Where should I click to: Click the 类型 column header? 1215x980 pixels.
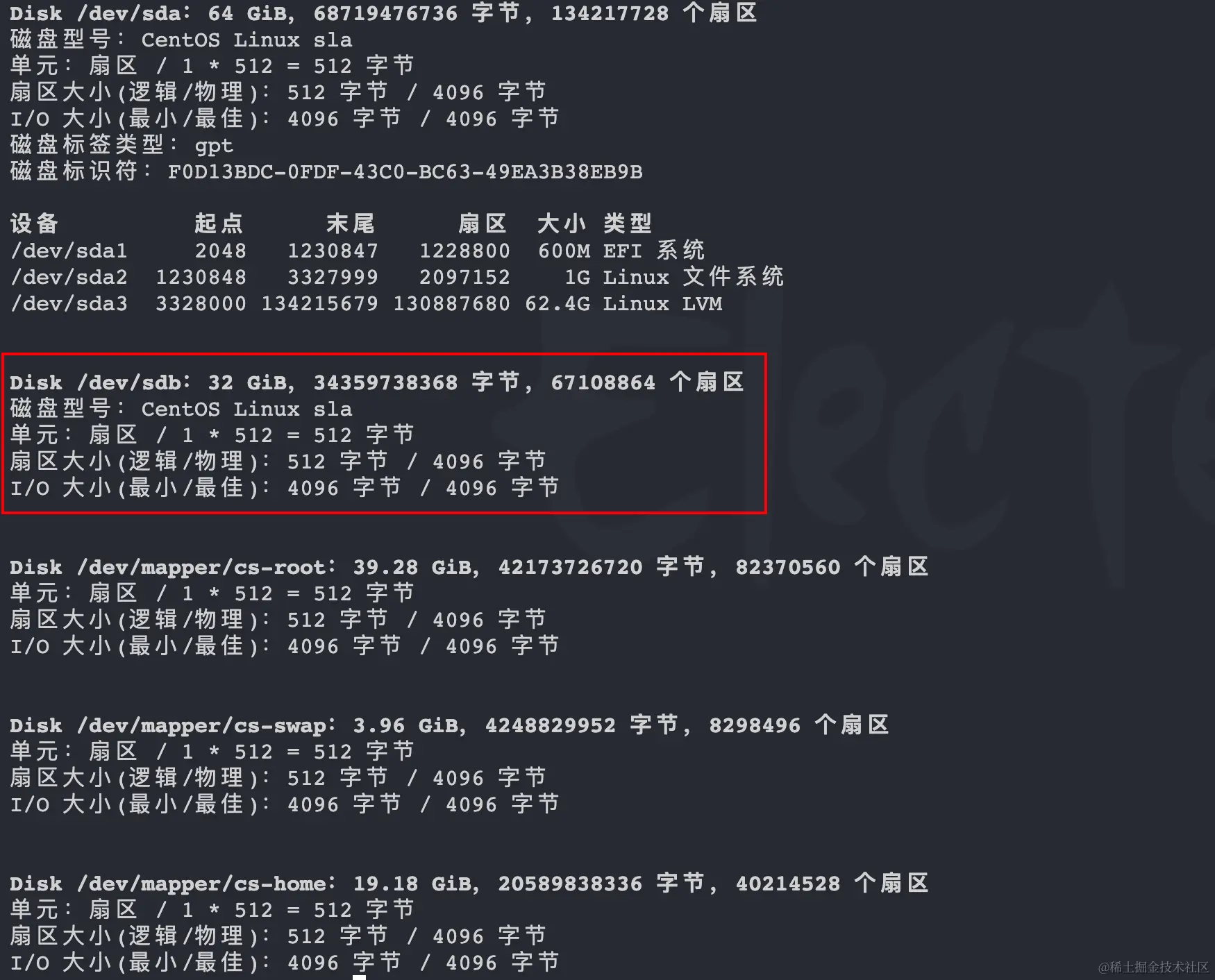click(628, 223)
